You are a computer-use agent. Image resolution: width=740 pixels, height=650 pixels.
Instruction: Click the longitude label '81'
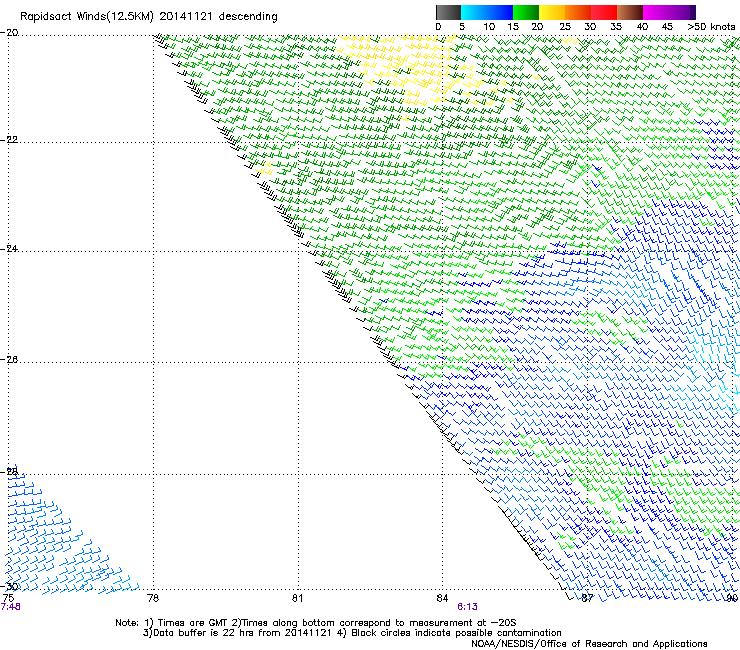[297, 598]
